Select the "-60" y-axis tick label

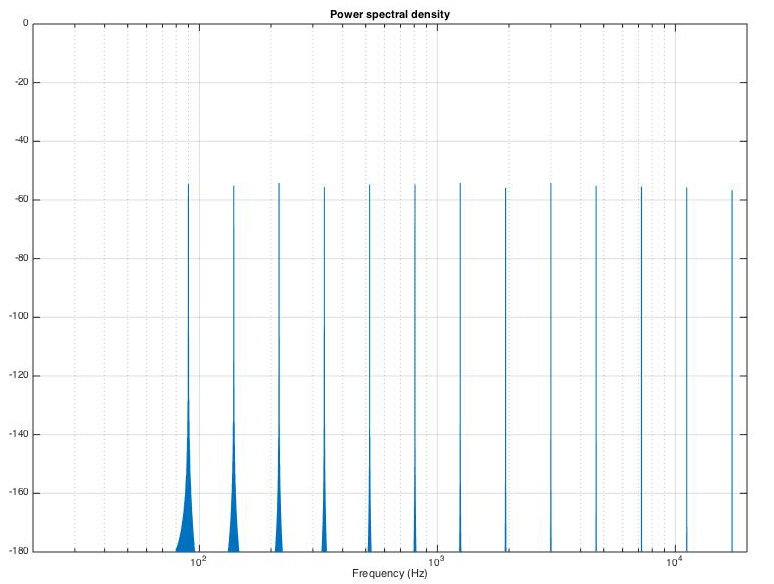tap(22, 199)
